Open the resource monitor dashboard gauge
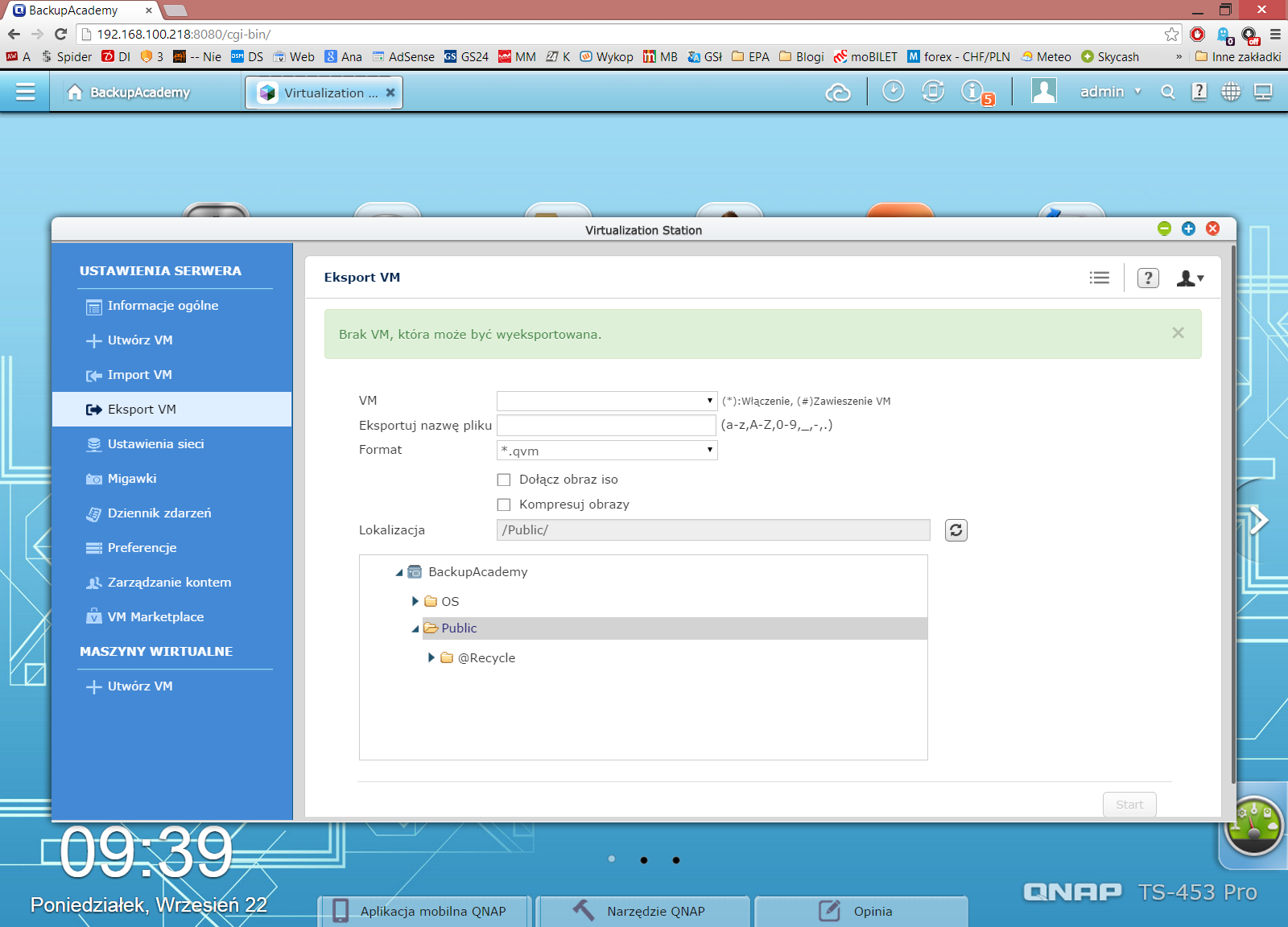Viewport: 1288px width, 927px height. [1253, 826]
